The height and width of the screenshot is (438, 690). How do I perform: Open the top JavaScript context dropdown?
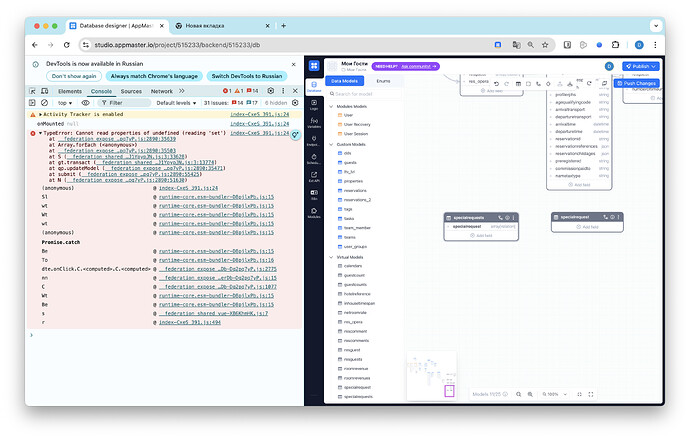[65, 103]
